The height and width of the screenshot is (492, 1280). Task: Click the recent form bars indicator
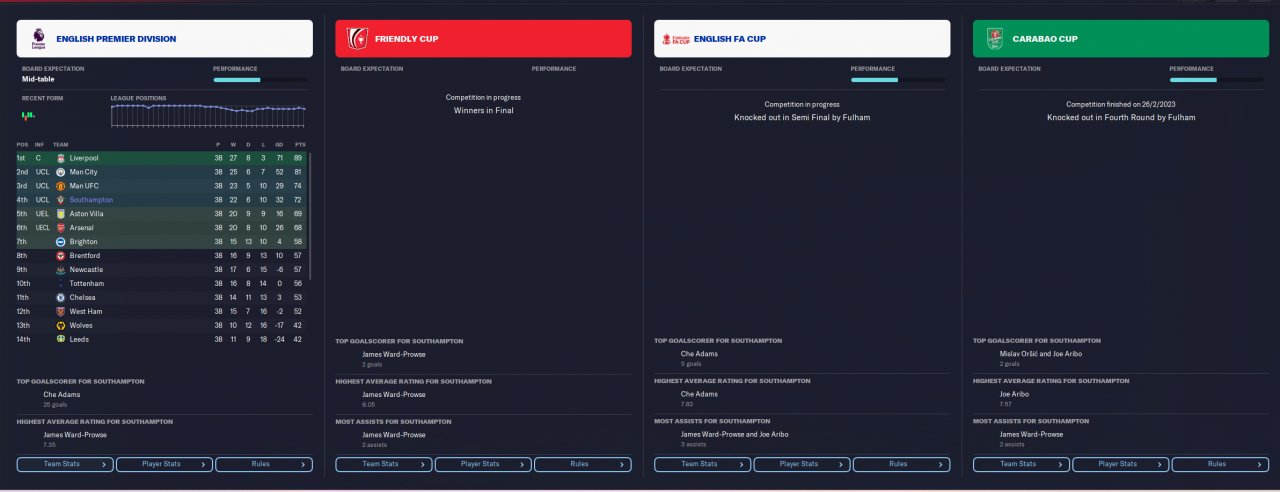28,115
